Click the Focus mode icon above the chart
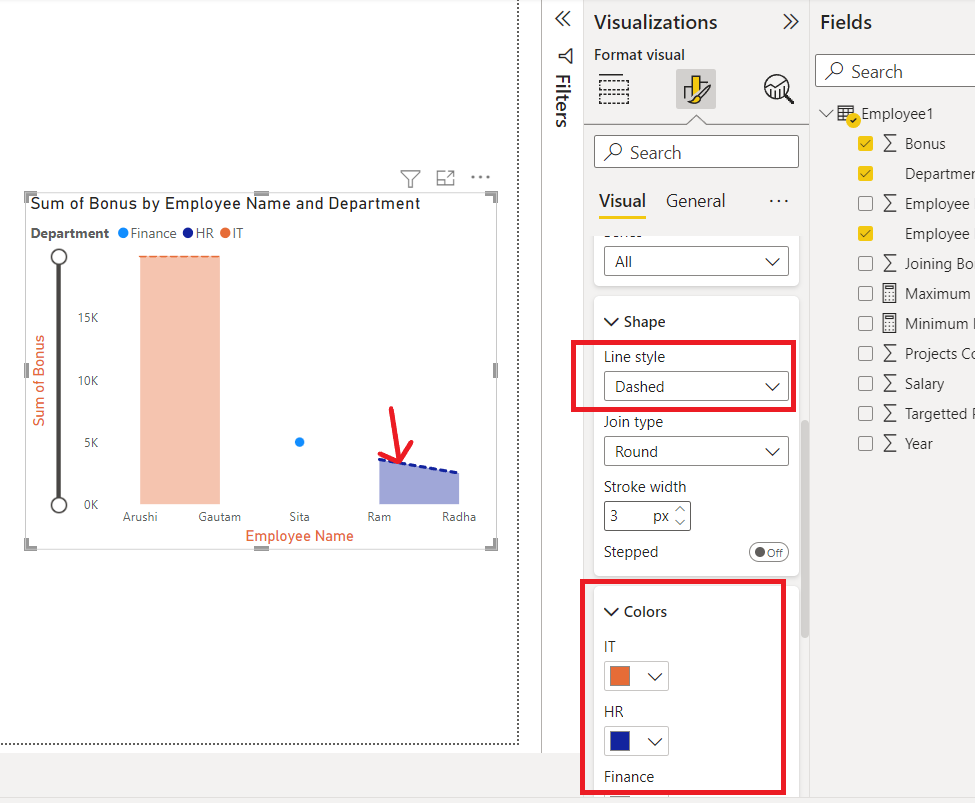This screenshot has height=803, width=975. coord(445,178)
